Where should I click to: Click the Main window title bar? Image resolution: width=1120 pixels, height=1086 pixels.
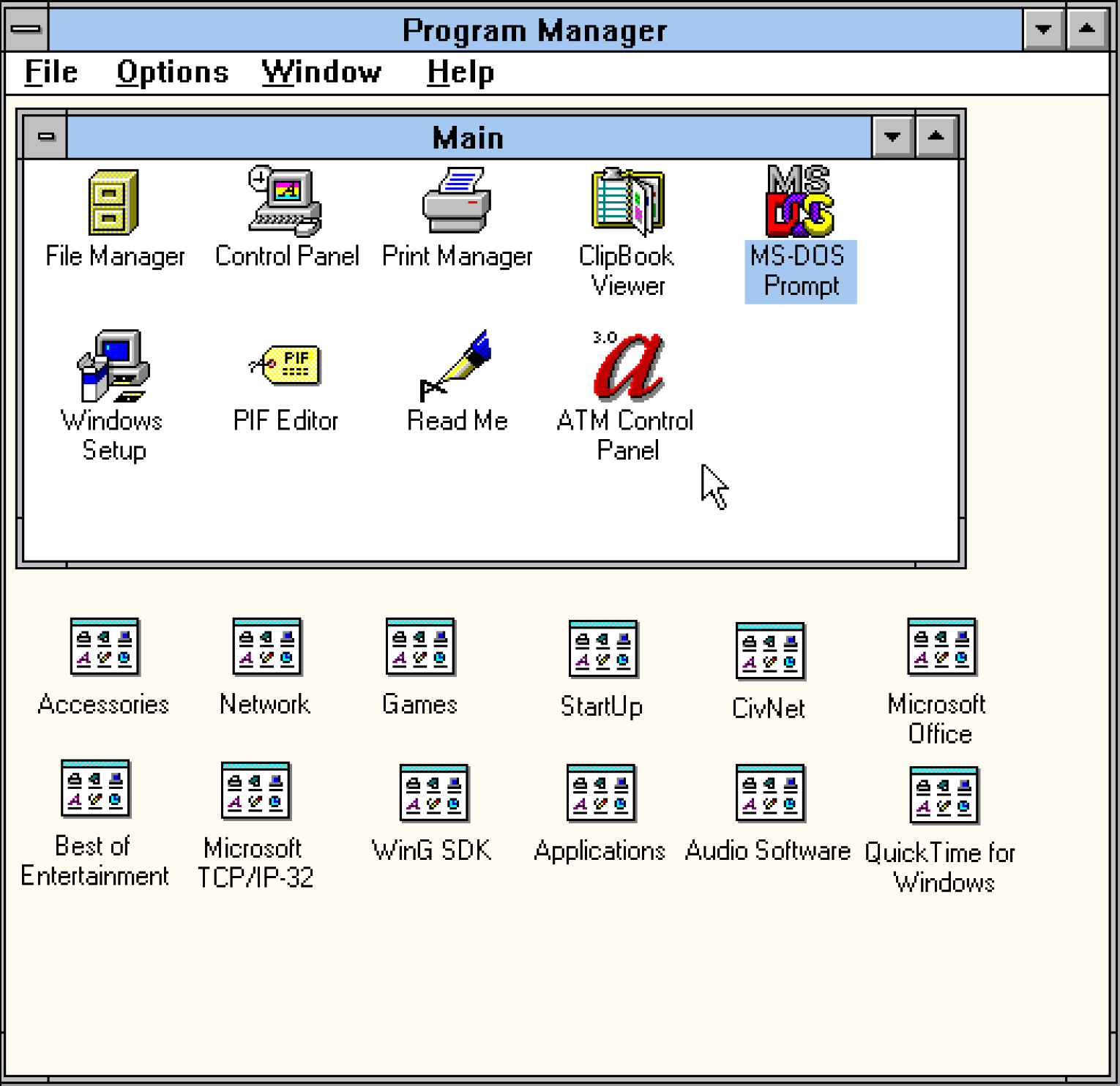click(468, 137)
